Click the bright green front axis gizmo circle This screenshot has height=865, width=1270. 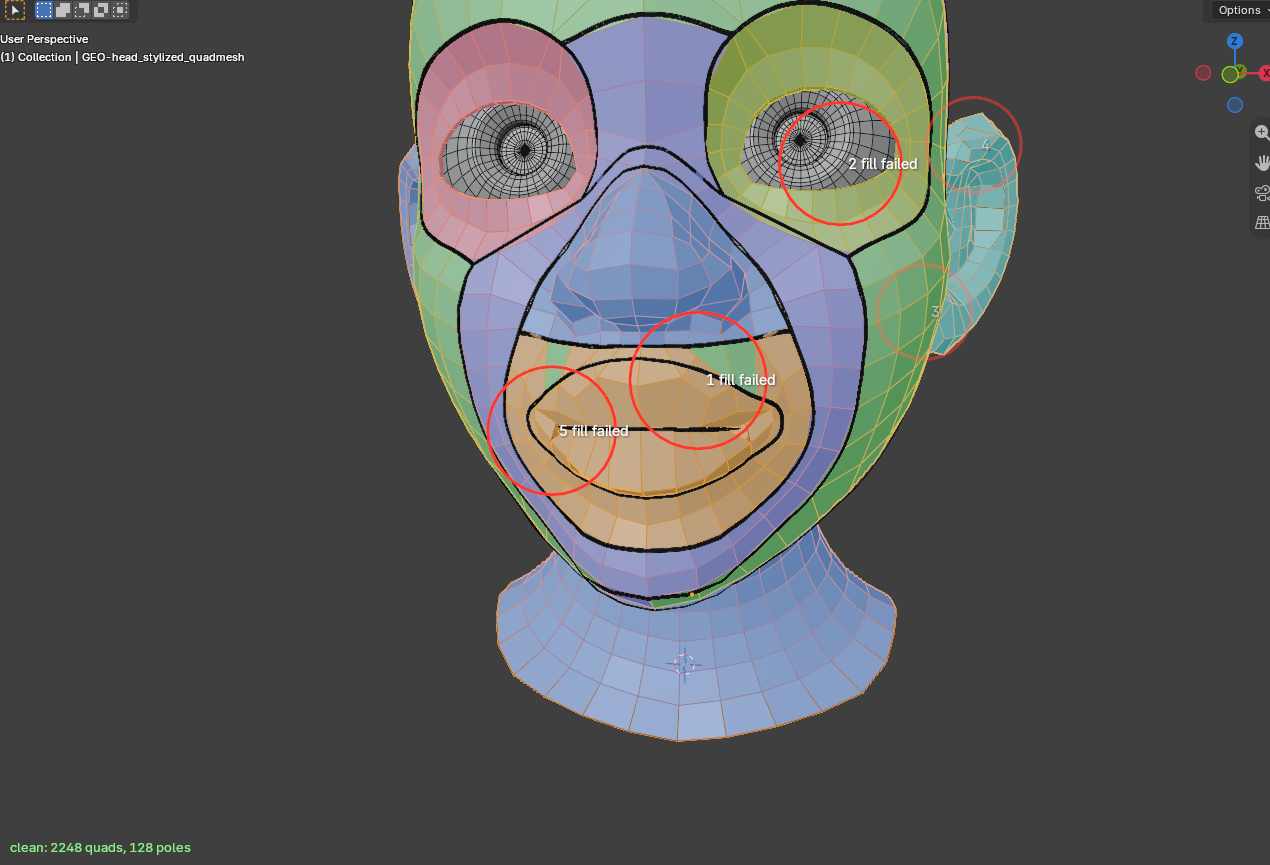pos(1230,74)
